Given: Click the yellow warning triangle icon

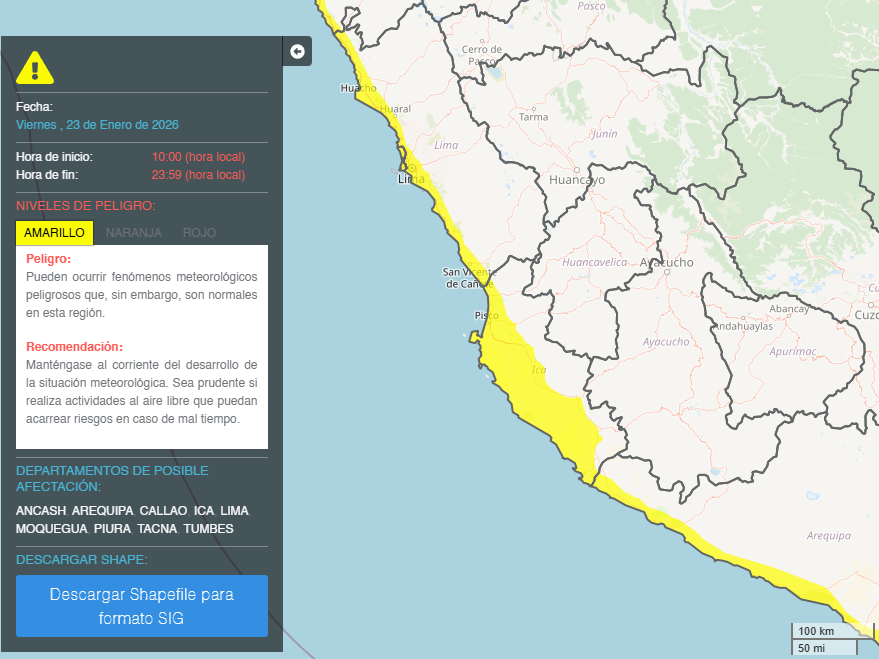Looking at the screenshot, I should point(35,67).
